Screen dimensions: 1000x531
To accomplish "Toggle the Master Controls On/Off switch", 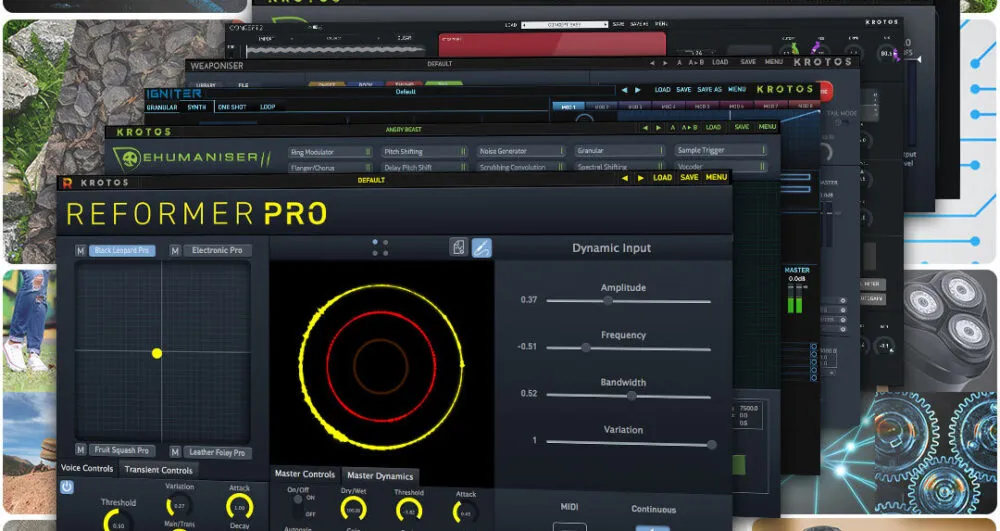I will coord(298,507).
